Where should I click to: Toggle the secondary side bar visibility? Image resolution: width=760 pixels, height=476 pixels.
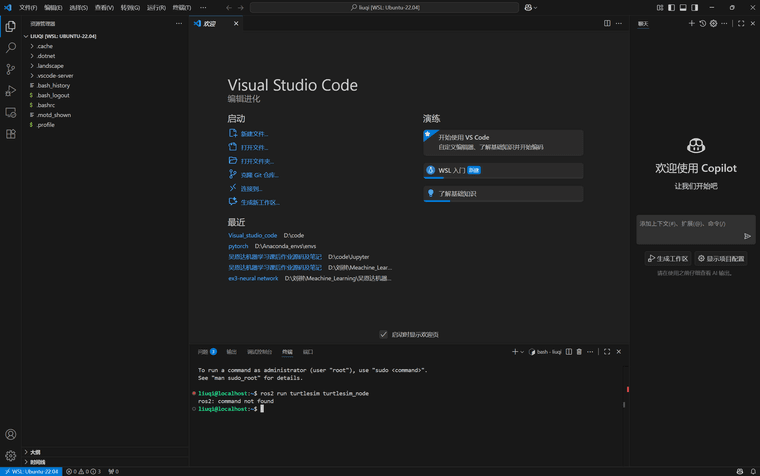[x=695, y=7]
